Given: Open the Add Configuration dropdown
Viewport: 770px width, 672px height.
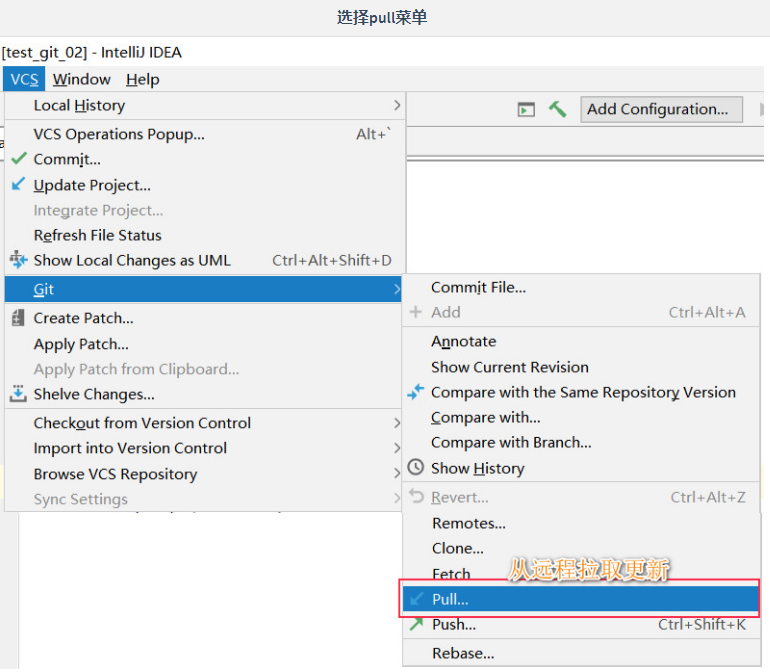Looking at the screenshot, I should click(661, 109).
